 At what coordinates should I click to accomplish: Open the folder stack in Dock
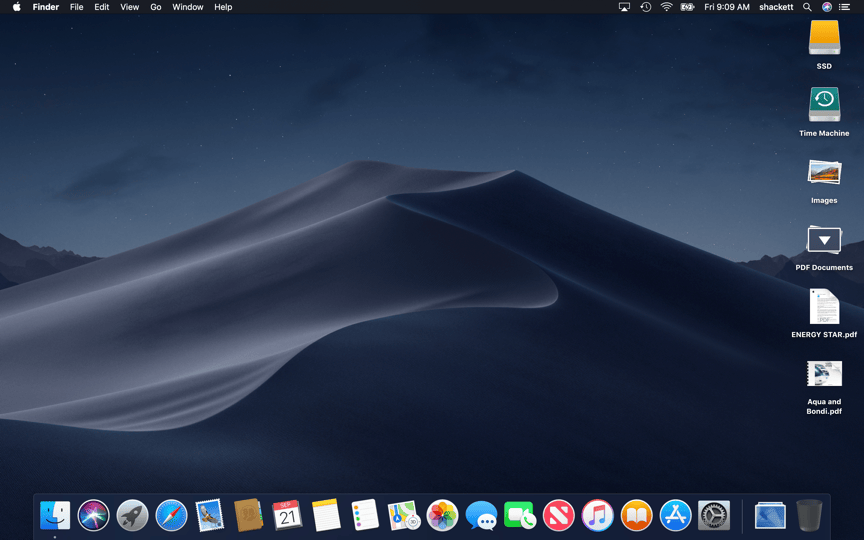click(770, 516)
